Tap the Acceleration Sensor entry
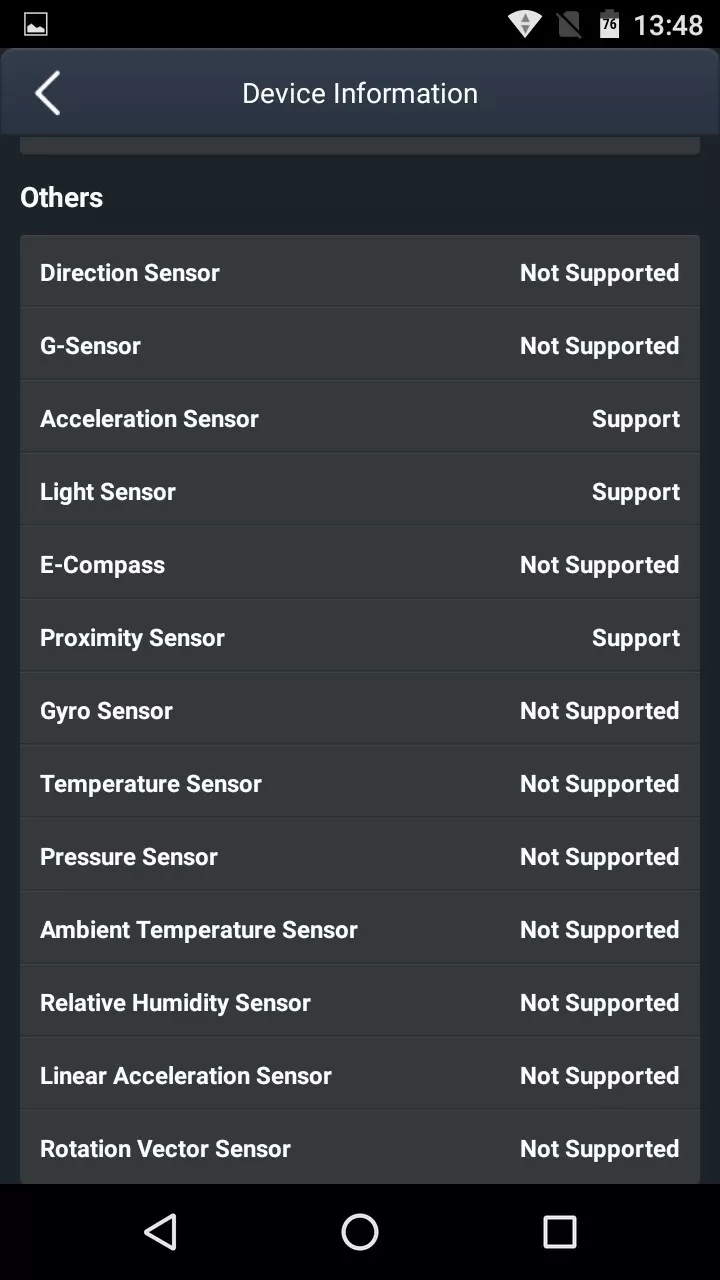The width and height of the screenshot is (720, 1280). (x=360, y=419)
